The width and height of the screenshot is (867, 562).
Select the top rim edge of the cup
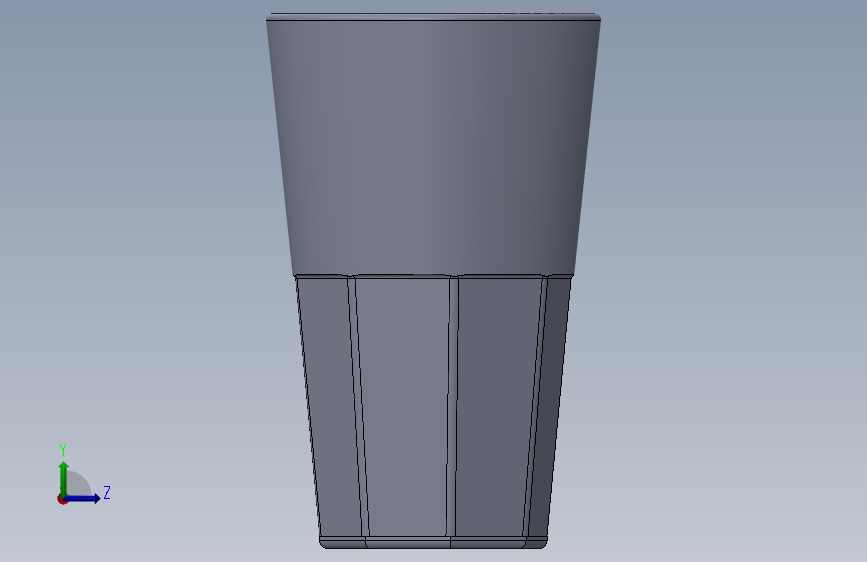[x=433, y=17]
